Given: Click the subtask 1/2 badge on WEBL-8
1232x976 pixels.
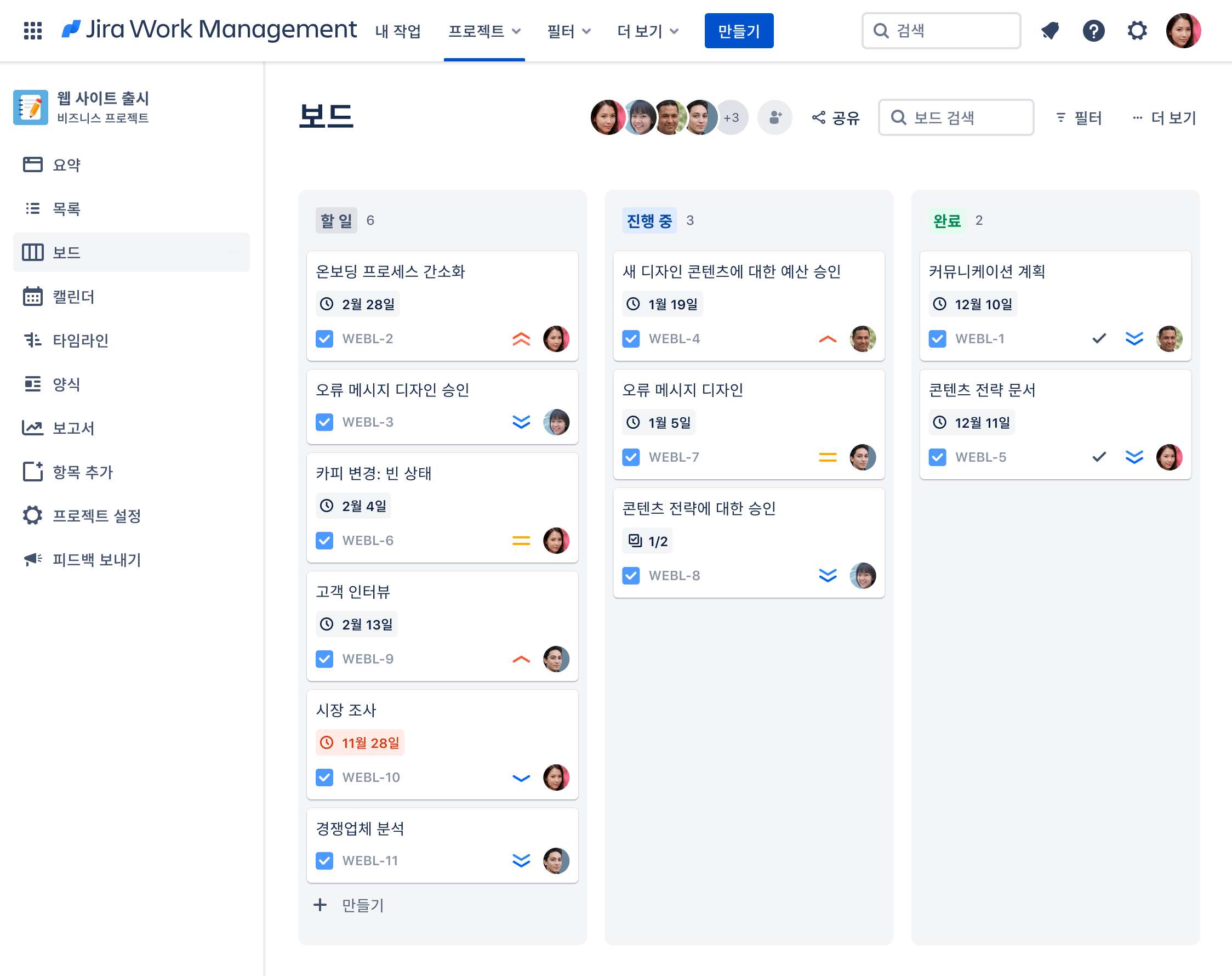Looking at the screenshot, I should [647, 541].
